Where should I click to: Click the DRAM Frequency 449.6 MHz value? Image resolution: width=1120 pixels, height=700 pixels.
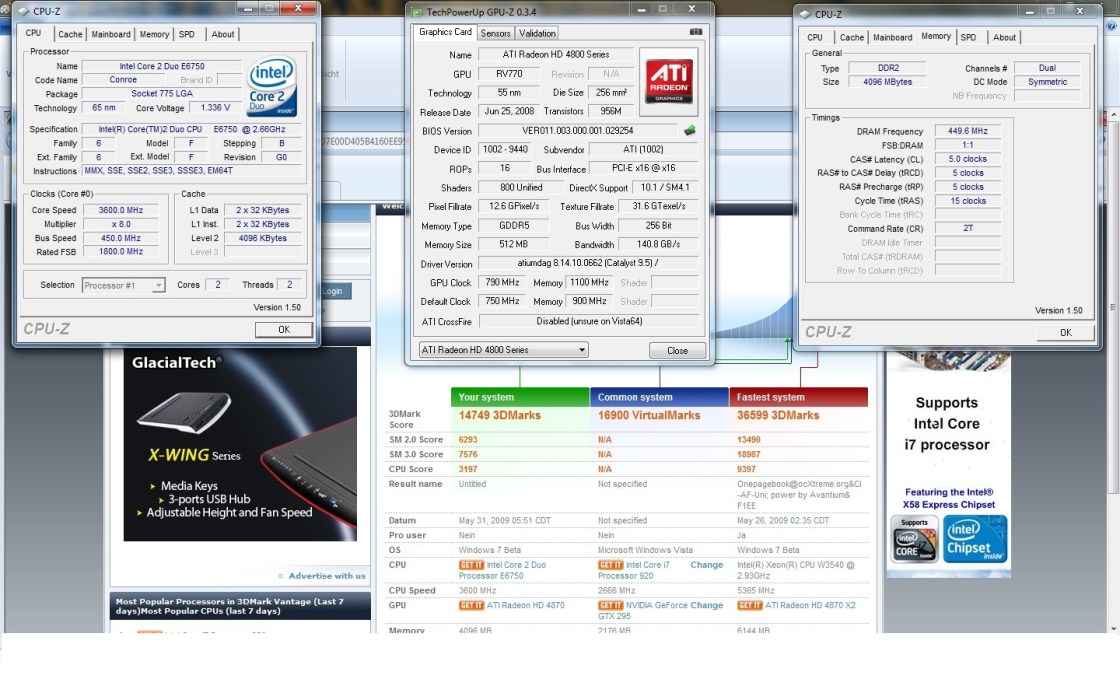pos(967,131)
